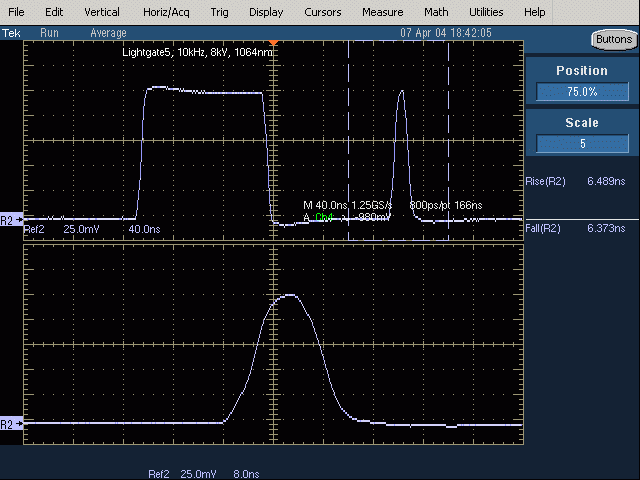Click the Position control label
Screen dimensions: 640x480
click(x=582, y=71)
